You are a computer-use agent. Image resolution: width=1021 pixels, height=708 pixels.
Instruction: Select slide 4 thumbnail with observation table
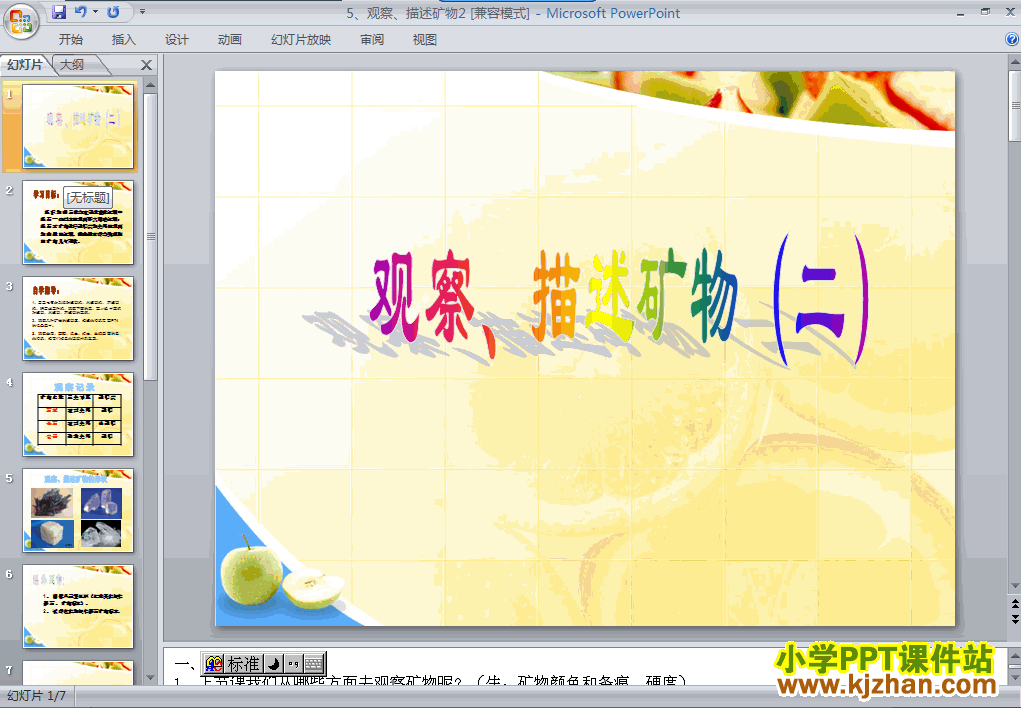78,414
